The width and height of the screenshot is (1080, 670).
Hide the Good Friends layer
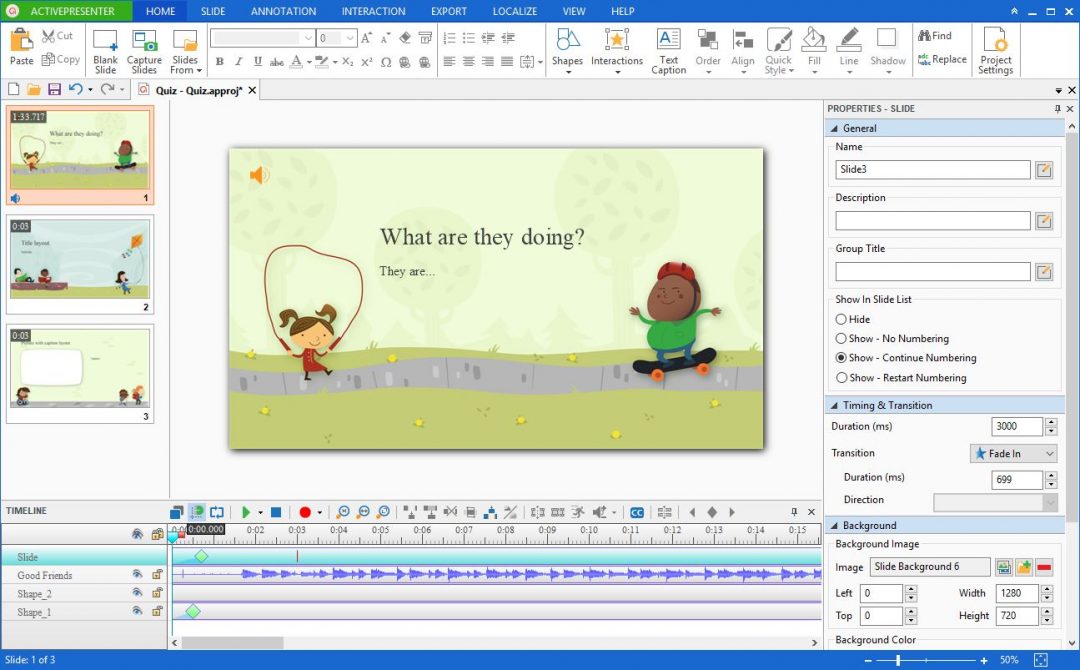tap(138, 575)
